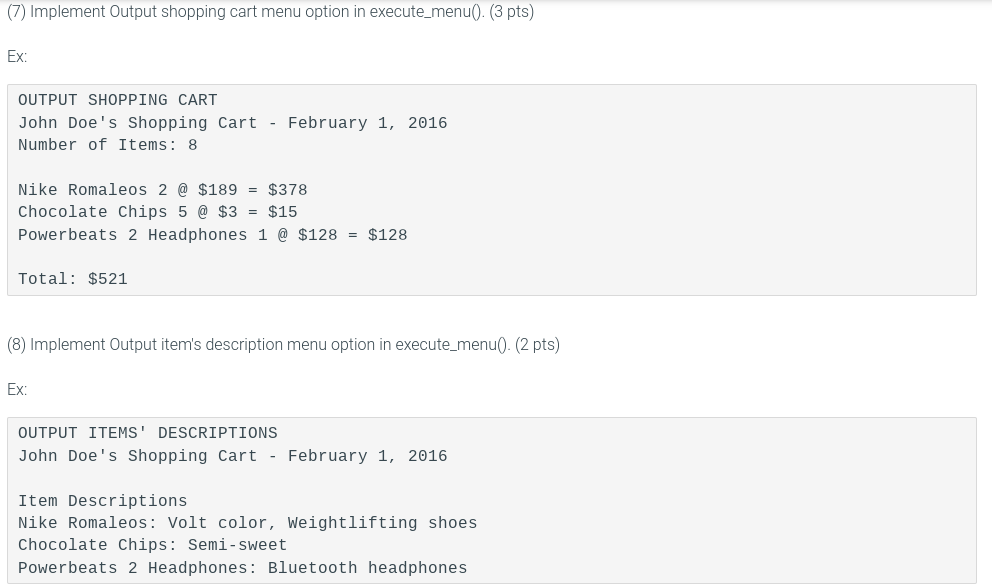This screenshot has width=992, height=587.
Task: Click the Nike Romaleos price line
Action: 163,190
